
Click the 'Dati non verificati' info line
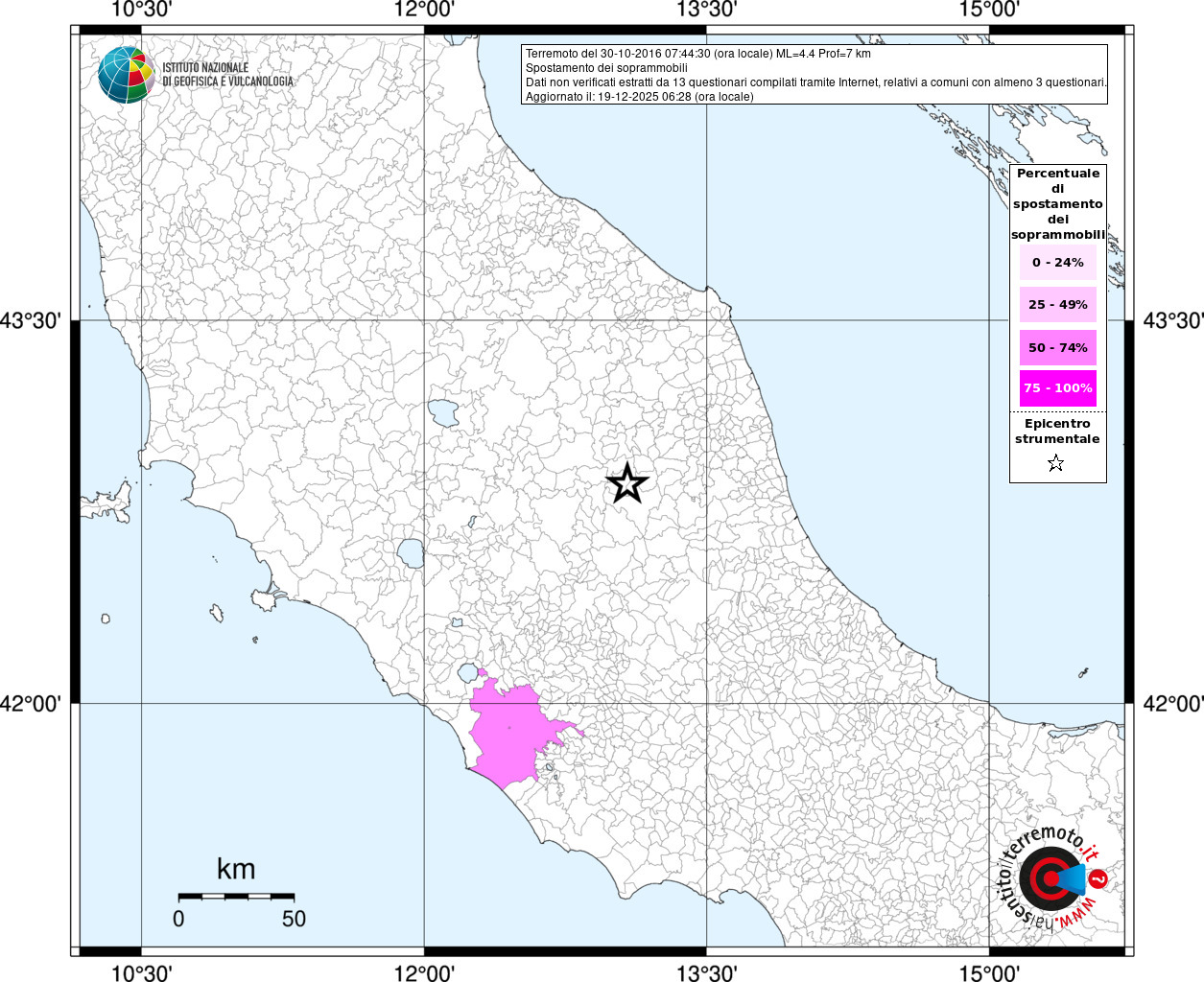[x=815, y=82]
